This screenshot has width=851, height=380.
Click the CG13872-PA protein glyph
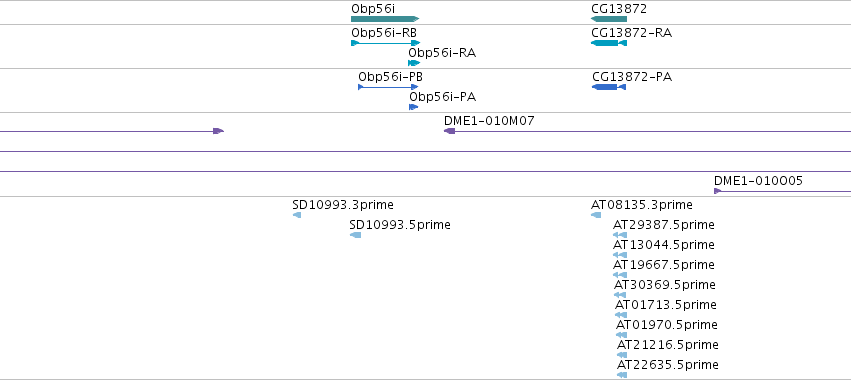coord(609,87)
